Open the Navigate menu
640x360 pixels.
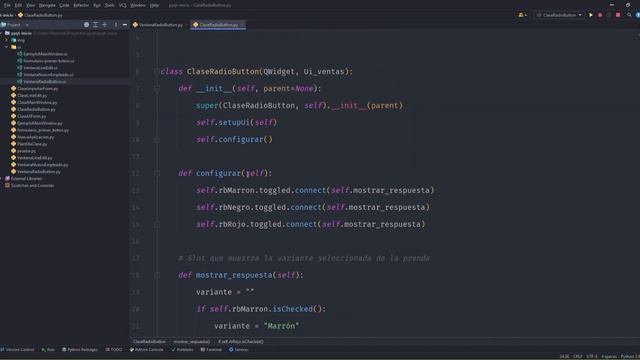pos(47,5)
